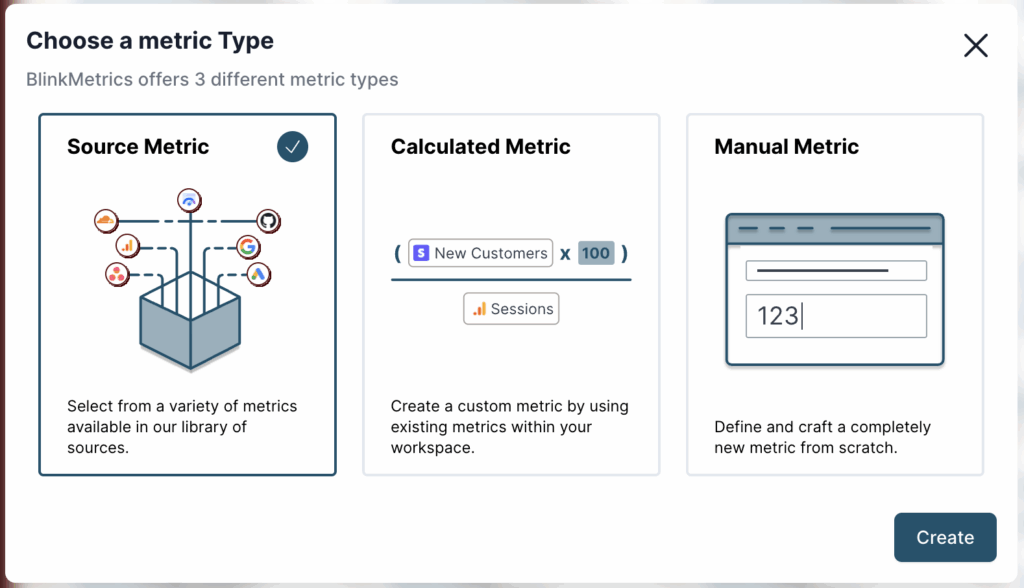Click the Google Ads icon
The height and width of the screenshot is (588, 1024).
[x=259, y=274]
